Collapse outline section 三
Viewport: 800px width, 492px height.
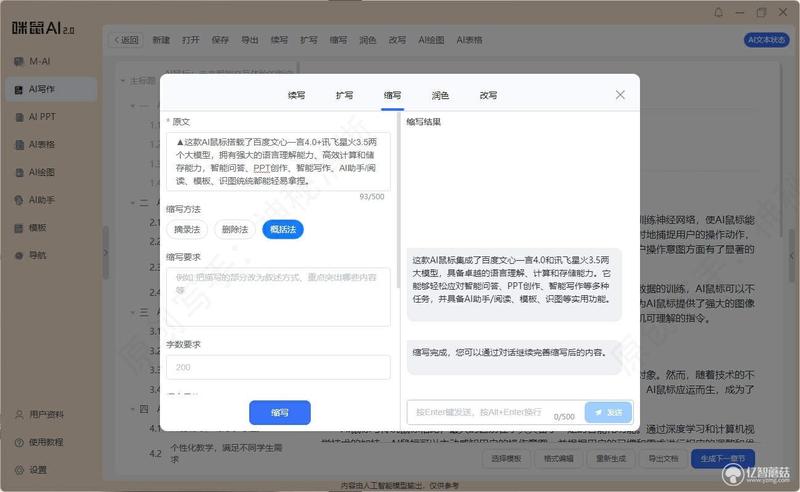coord(133,312)
